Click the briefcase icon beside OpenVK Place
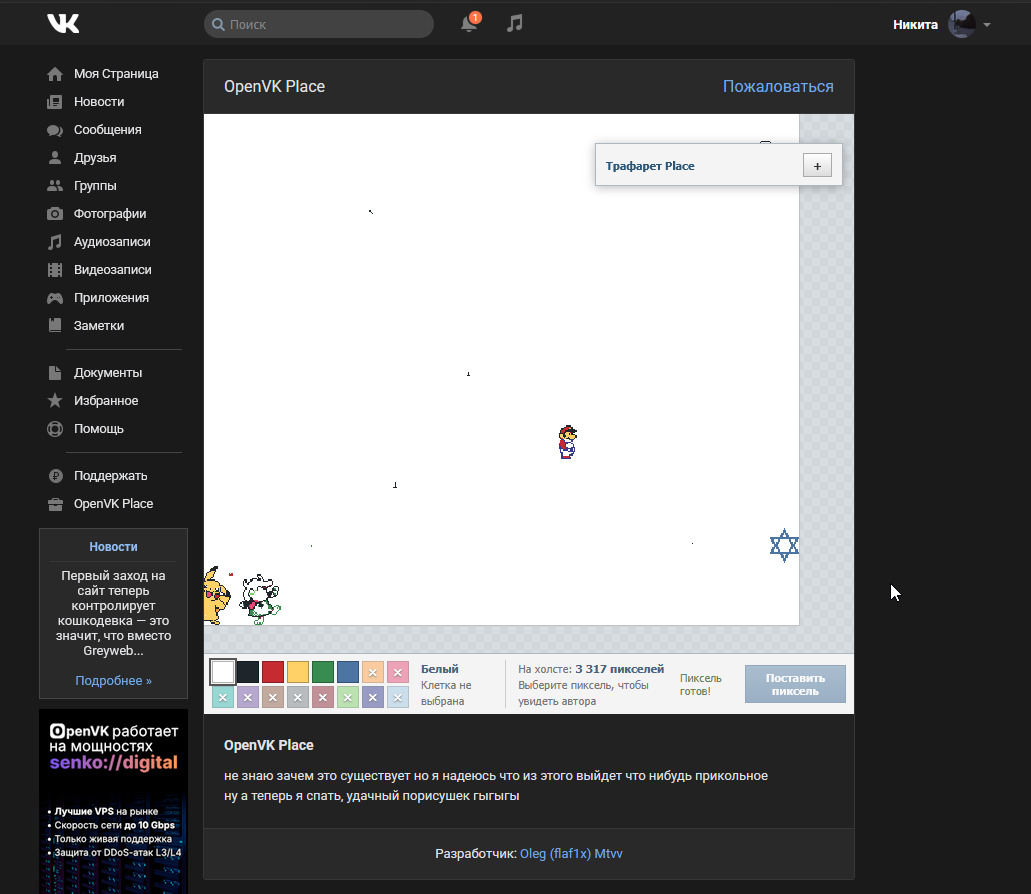Image resolution: width=1031 pixels, height=894 pixels. tap(55, 504)
